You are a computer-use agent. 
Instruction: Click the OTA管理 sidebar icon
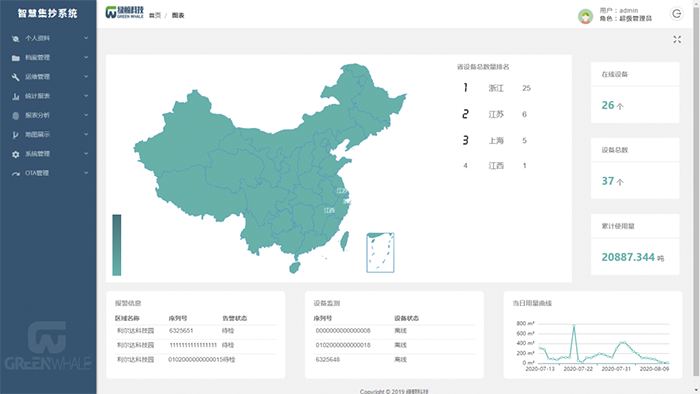pyautogui.click(x=16, y=174)
